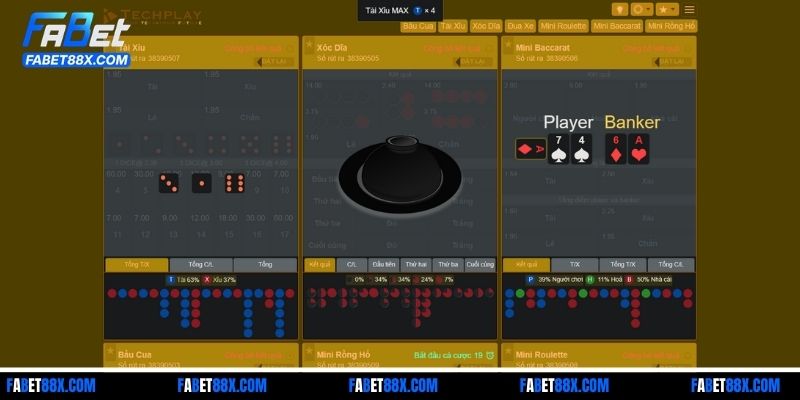Click the Banker ace of hearts card

639,149
